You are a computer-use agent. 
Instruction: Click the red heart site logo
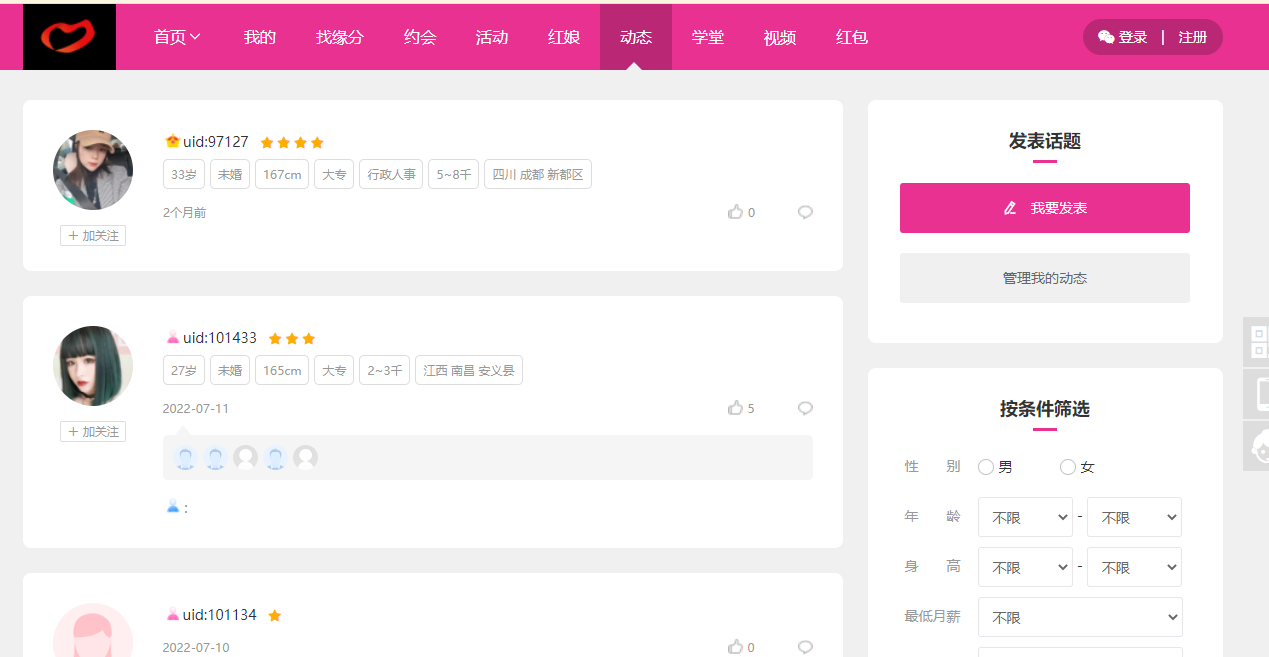(x=69, y=37)
